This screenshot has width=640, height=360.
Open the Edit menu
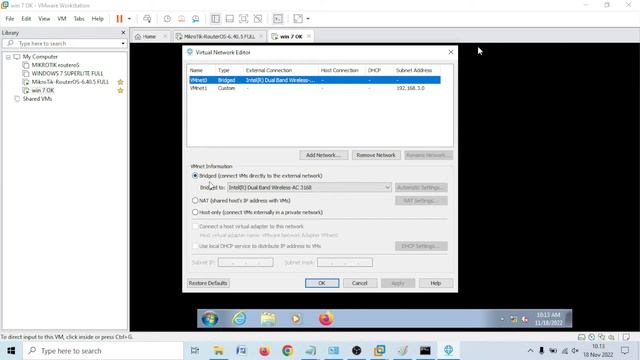pos(26,19)
